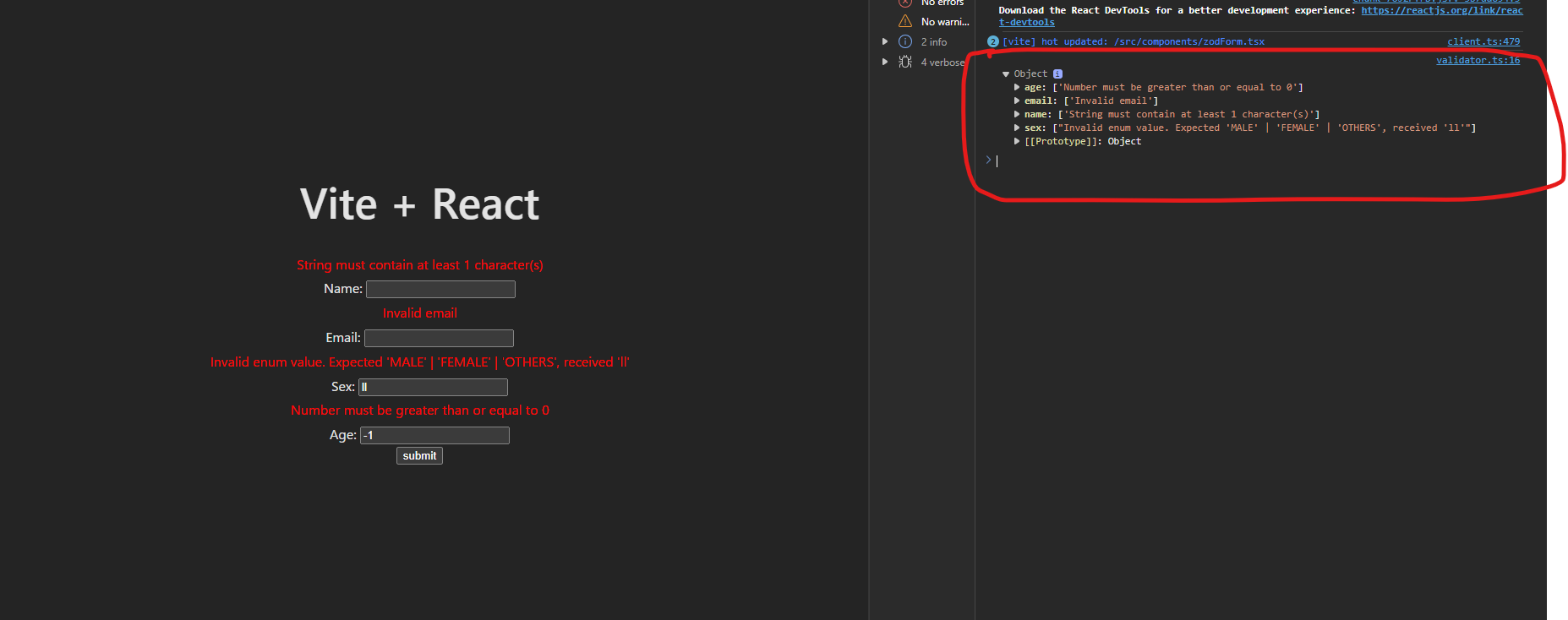Viewport: 1568px width, 620px height.
Task: Select the 4 verbose filter row
Action: click(x=924, y=62)
